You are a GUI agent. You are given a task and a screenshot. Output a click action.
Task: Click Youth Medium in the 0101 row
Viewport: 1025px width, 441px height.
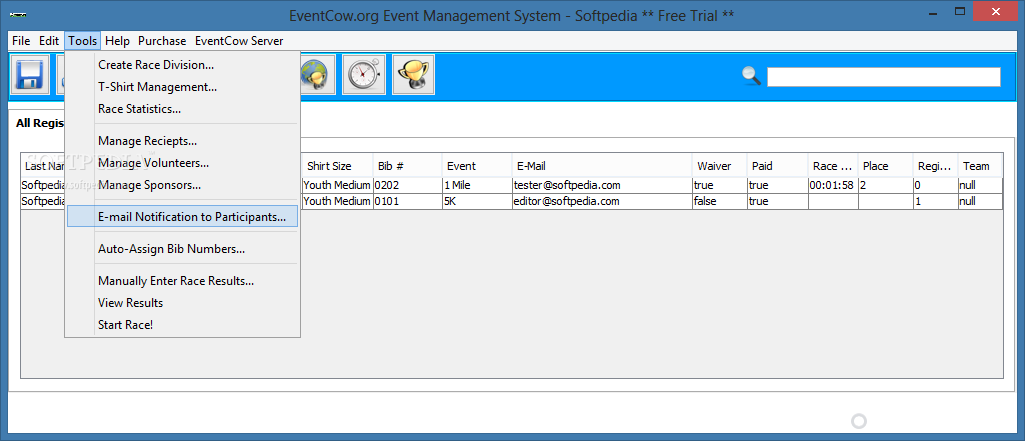[337, 201]
